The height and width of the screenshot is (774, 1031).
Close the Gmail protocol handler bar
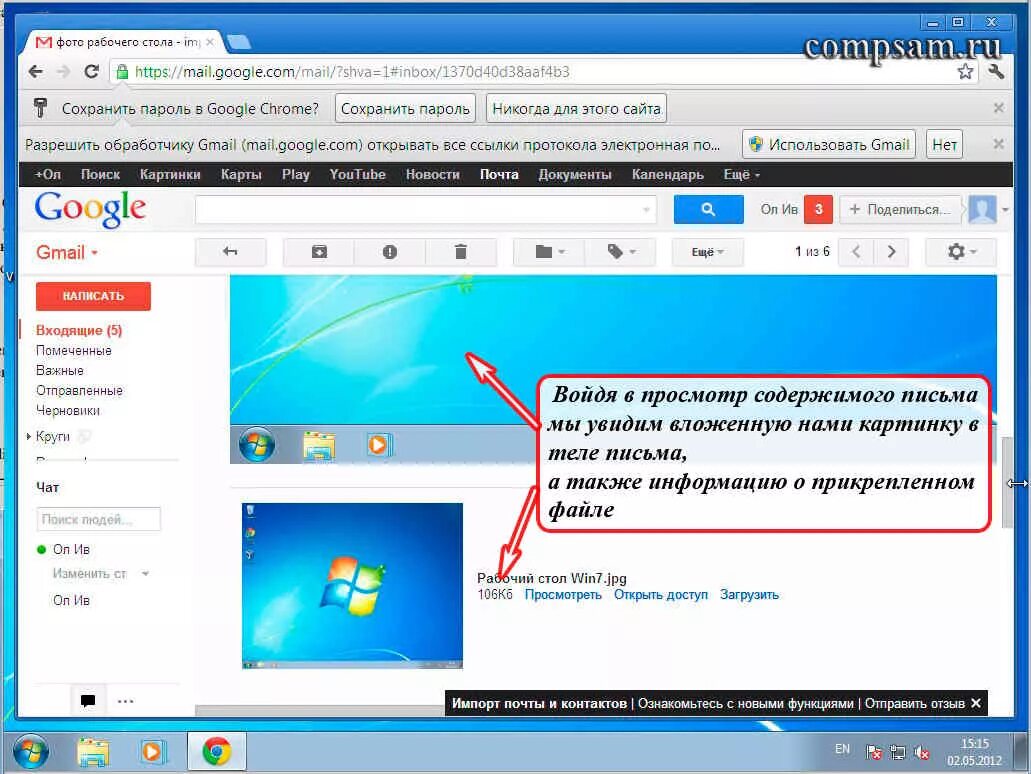tap(998, 143)
